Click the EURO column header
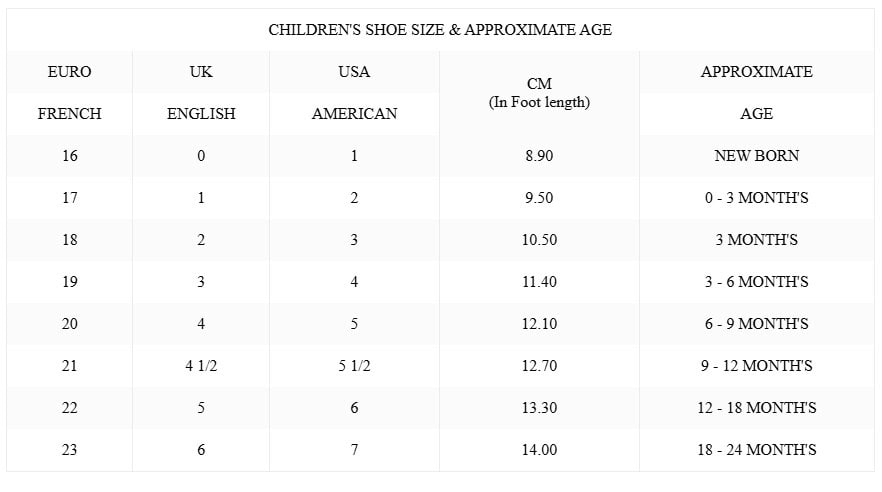Screen dimensions: 882x492 click(x=69, y=72)
